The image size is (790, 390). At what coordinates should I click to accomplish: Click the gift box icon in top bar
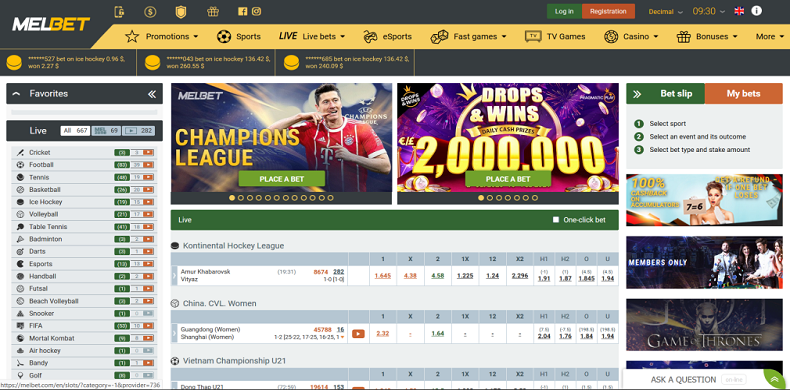coord(213,11)
